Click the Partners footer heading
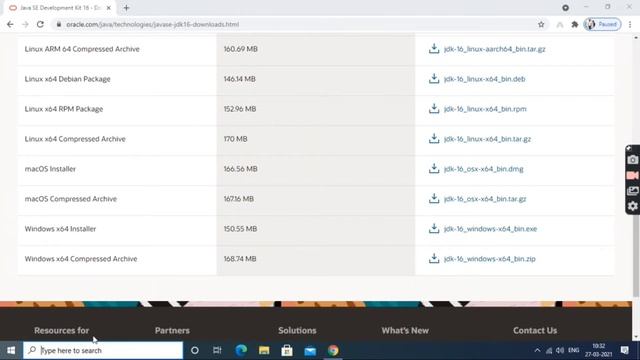This screenshot has height=360, width=640. [x=172, y=331]
